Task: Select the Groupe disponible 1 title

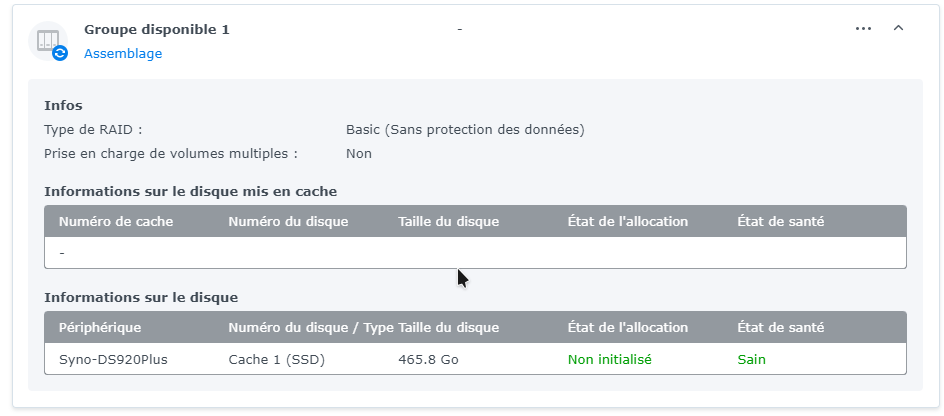Action: (157, 30)
